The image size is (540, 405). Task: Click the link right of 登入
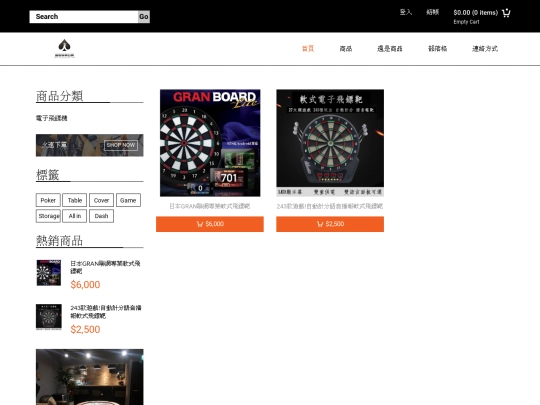[x=433, y=12]
